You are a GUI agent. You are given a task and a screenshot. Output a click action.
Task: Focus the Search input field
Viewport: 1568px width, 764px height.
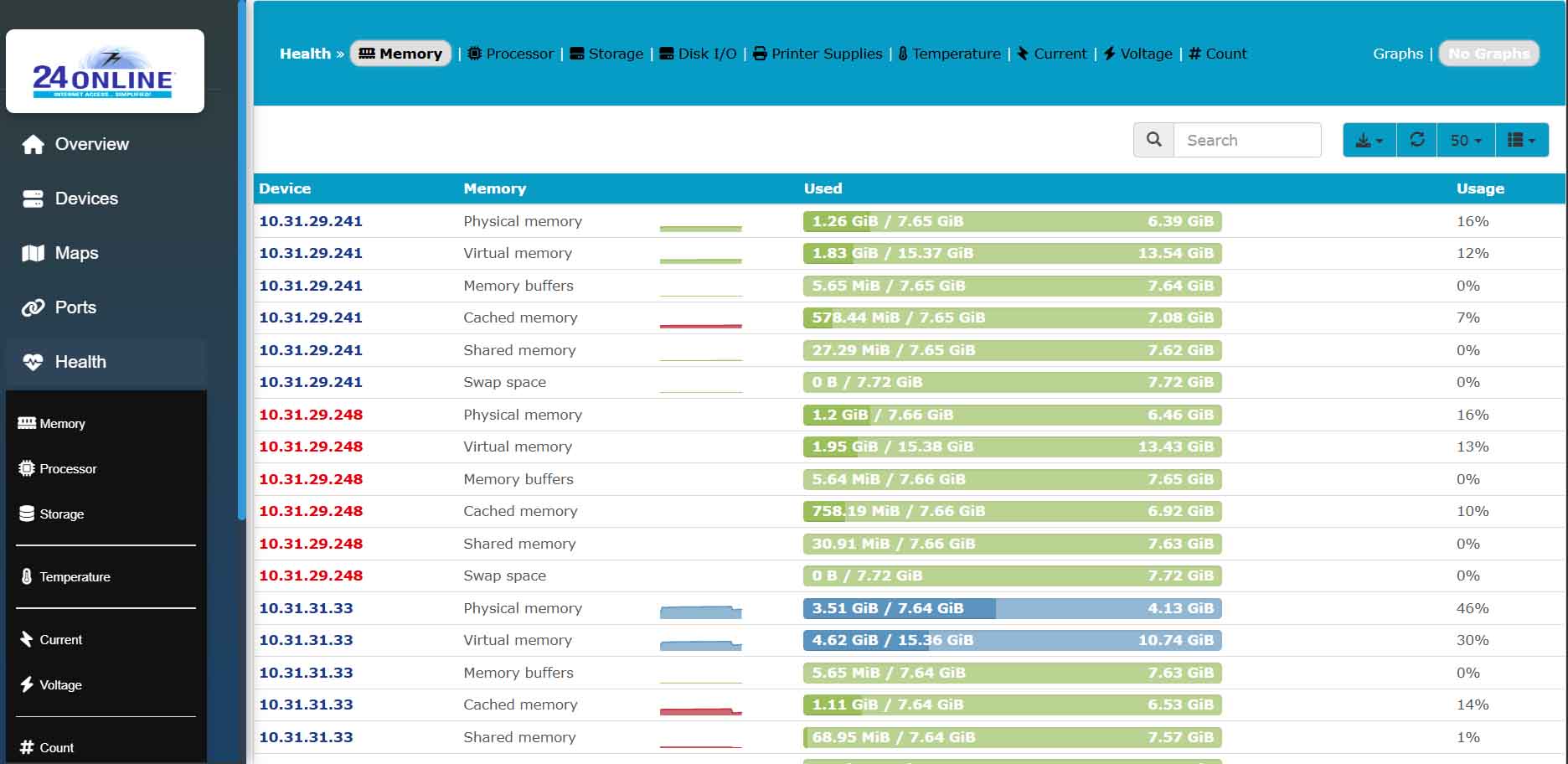click(x=1248, y=140)
